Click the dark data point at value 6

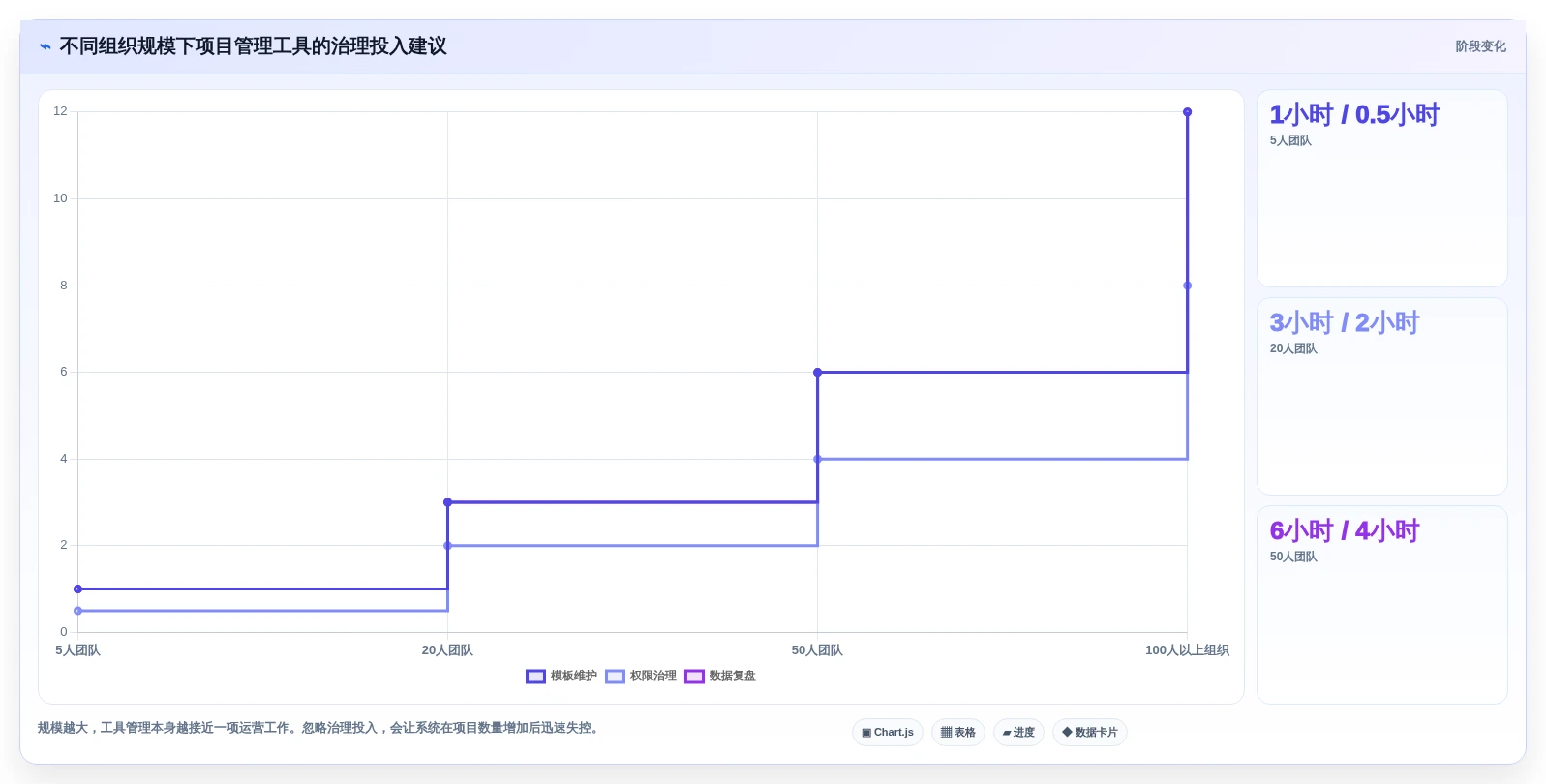[818, 372]
